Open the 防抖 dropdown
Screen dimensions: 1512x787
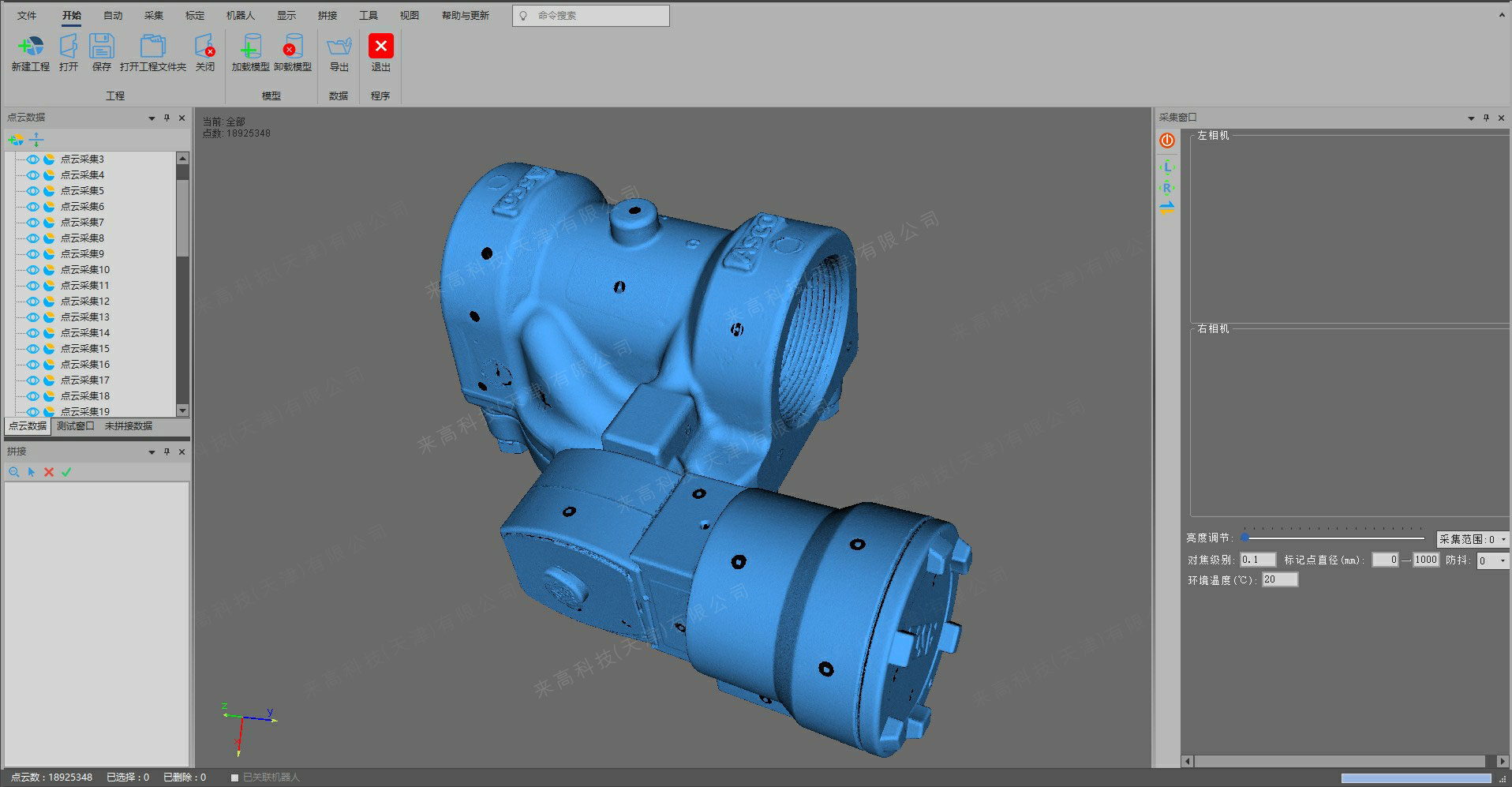pyautogui.click(x=1502, y=560)
